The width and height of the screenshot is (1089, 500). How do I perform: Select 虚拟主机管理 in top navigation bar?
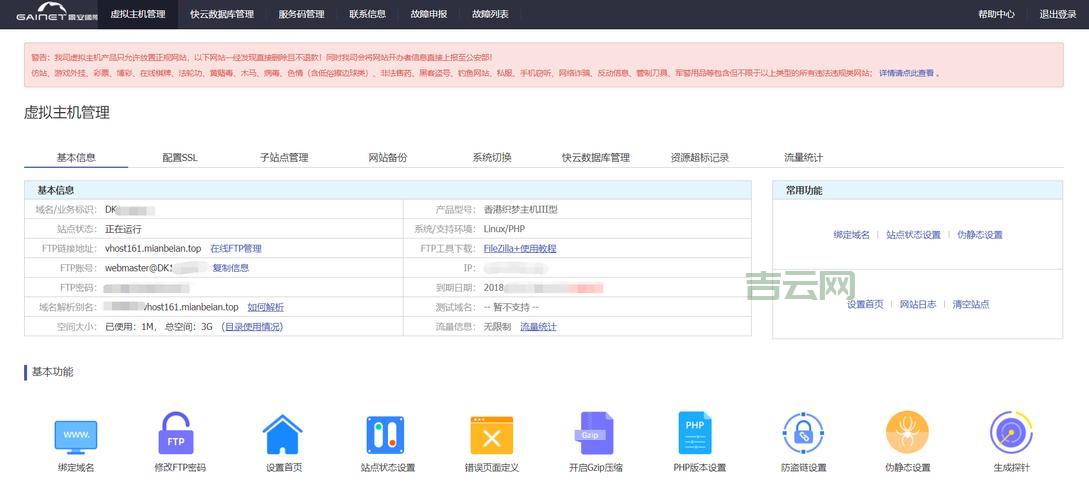[x=138, y=14]
